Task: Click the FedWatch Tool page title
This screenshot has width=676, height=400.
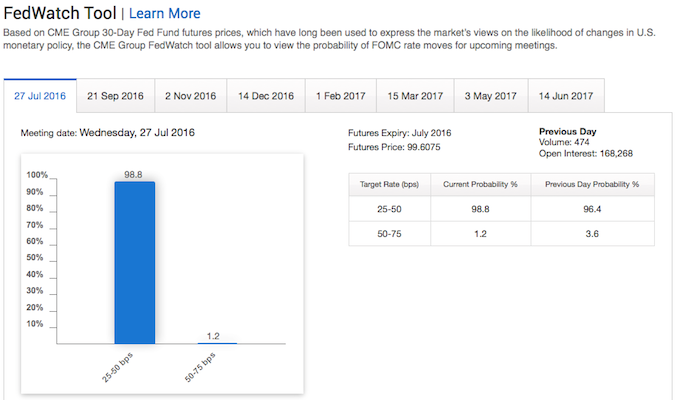Action: point(60,13)
